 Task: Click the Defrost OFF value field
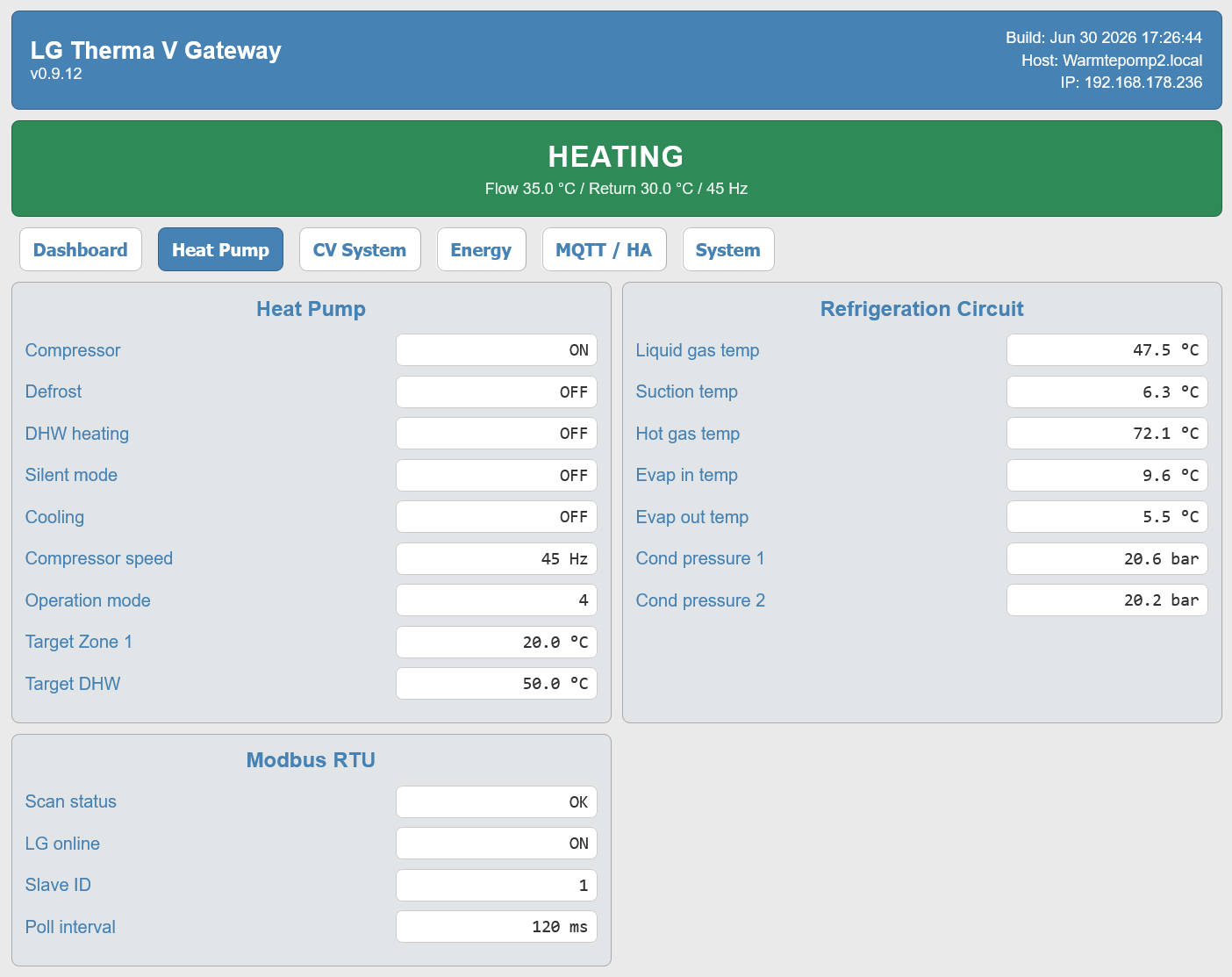tap(497, 392)
